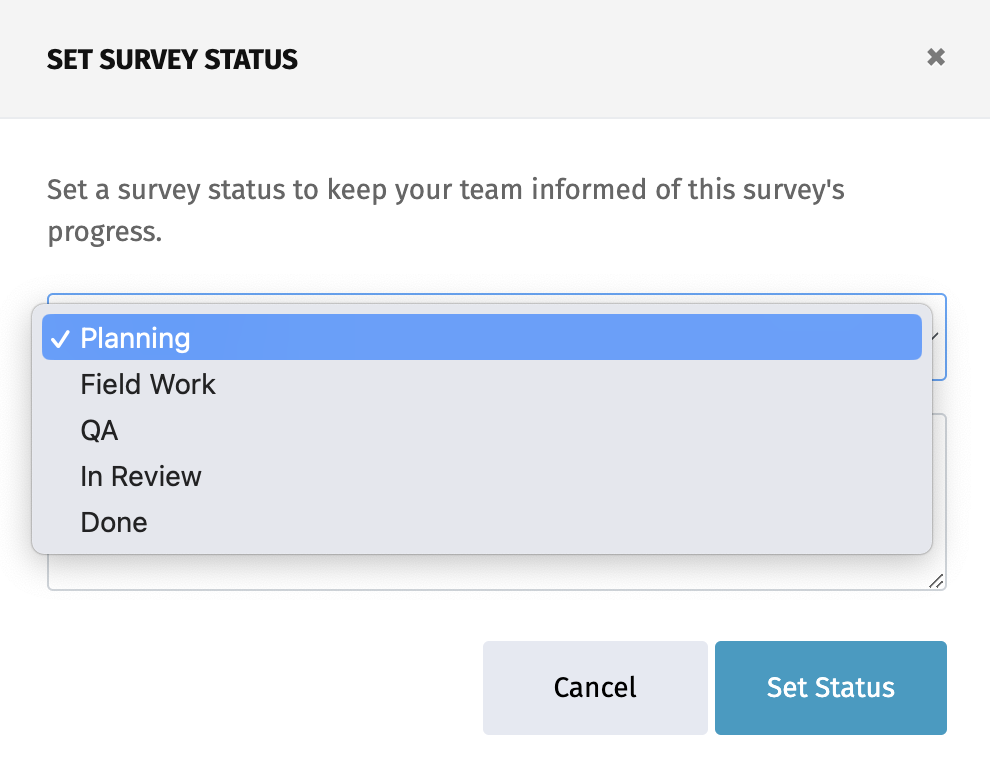990x782 pixels.
Task: Choose Field Work from the status list
Action: click(x=148, y=384)
